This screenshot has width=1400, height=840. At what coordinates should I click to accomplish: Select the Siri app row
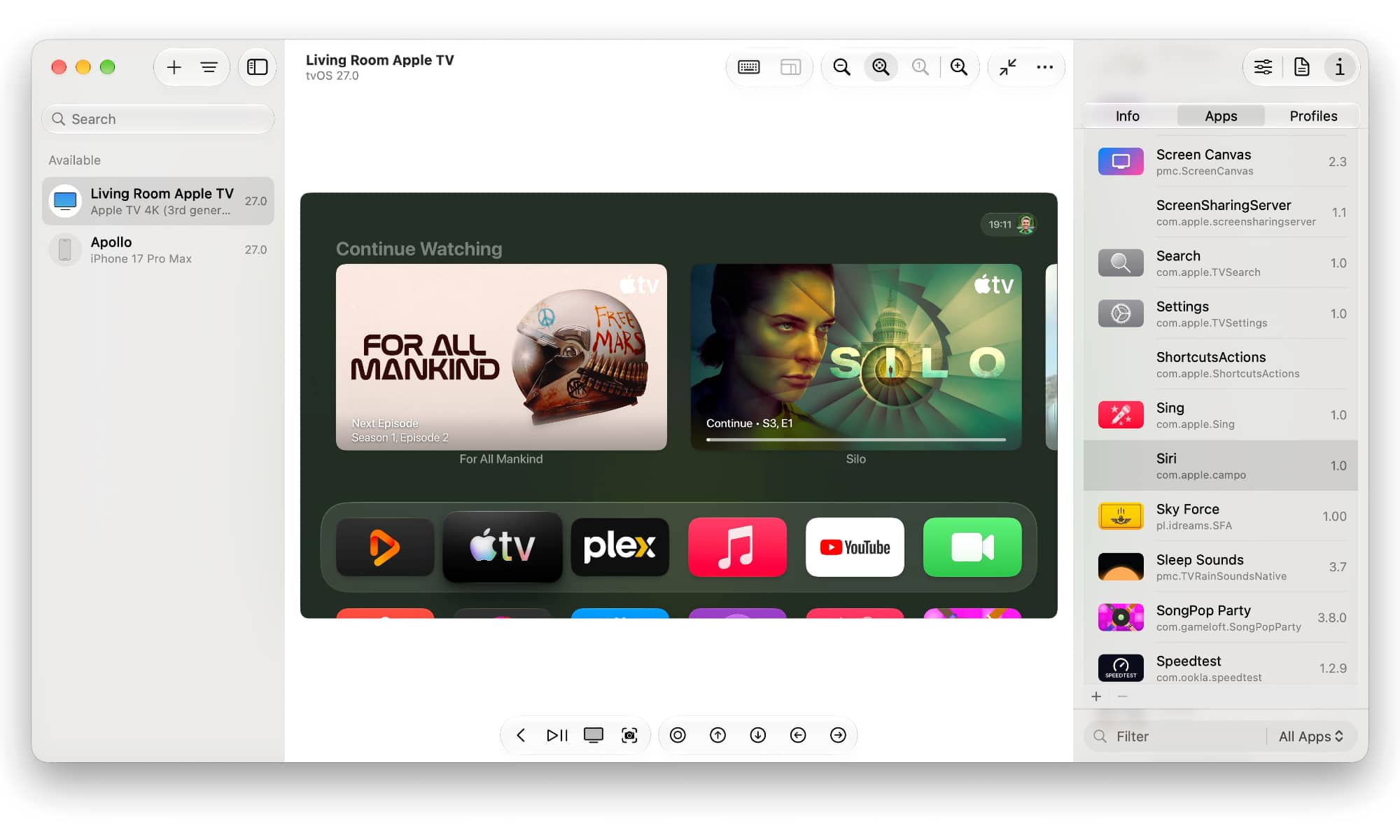tap(1220, 465)
